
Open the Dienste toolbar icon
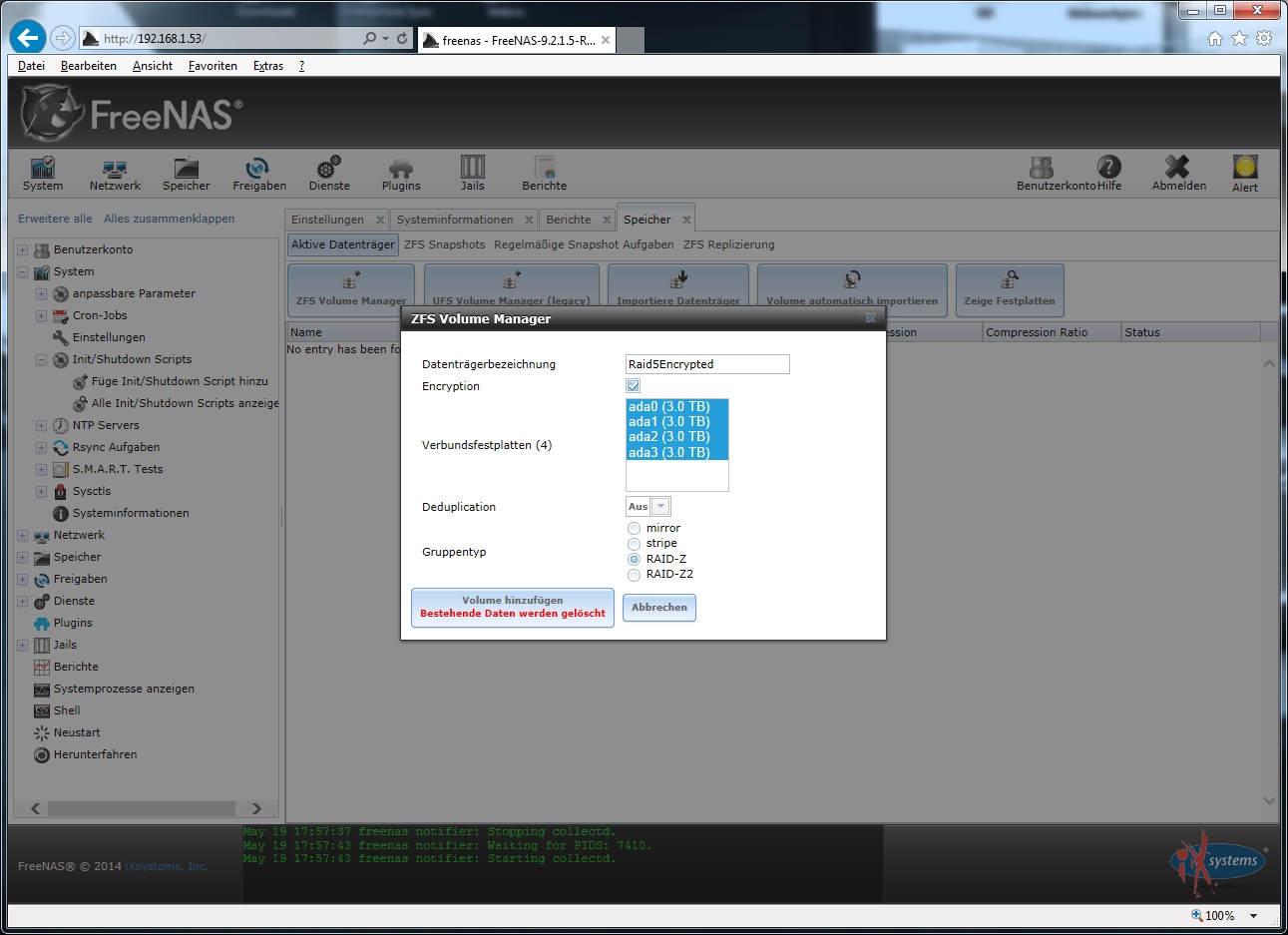(329, 173)
